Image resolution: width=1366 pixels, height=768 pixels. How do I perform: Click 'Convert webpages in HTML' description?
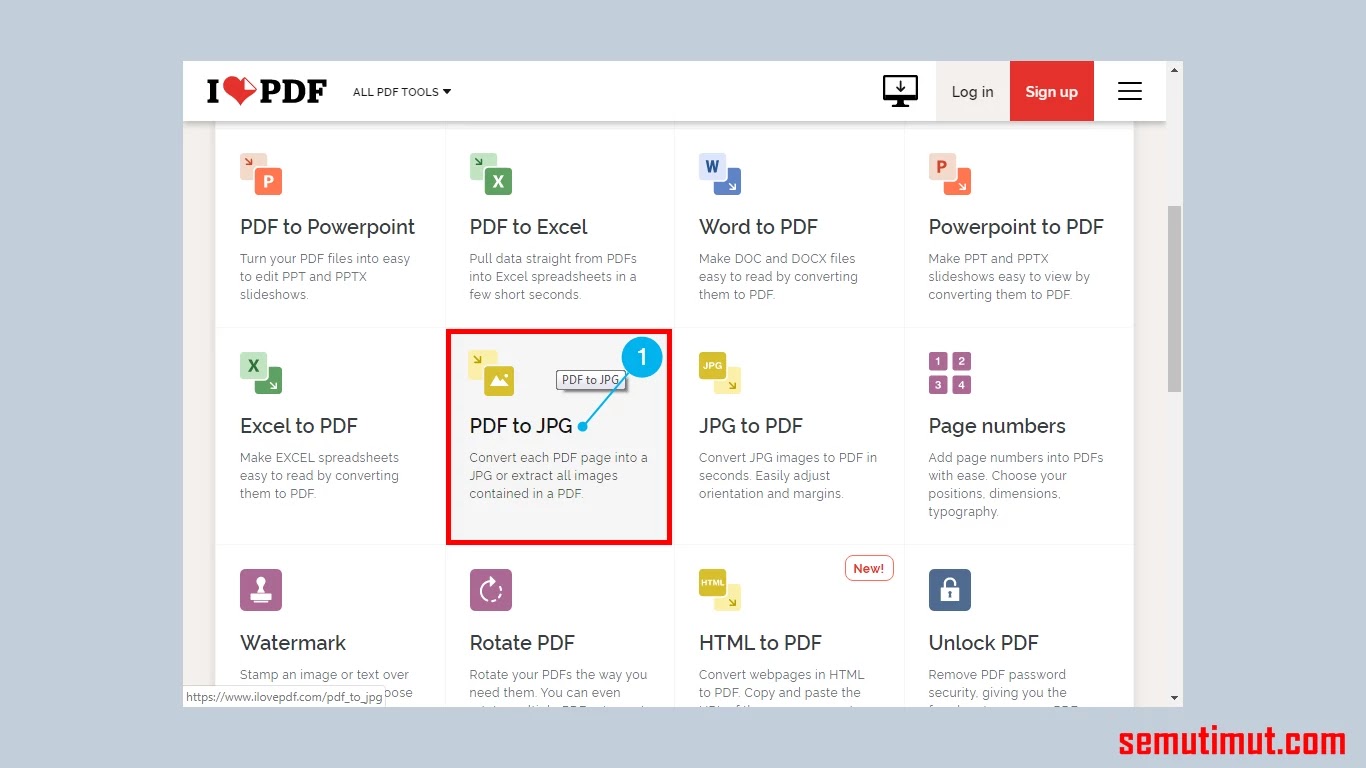click(x=782, y=675)
